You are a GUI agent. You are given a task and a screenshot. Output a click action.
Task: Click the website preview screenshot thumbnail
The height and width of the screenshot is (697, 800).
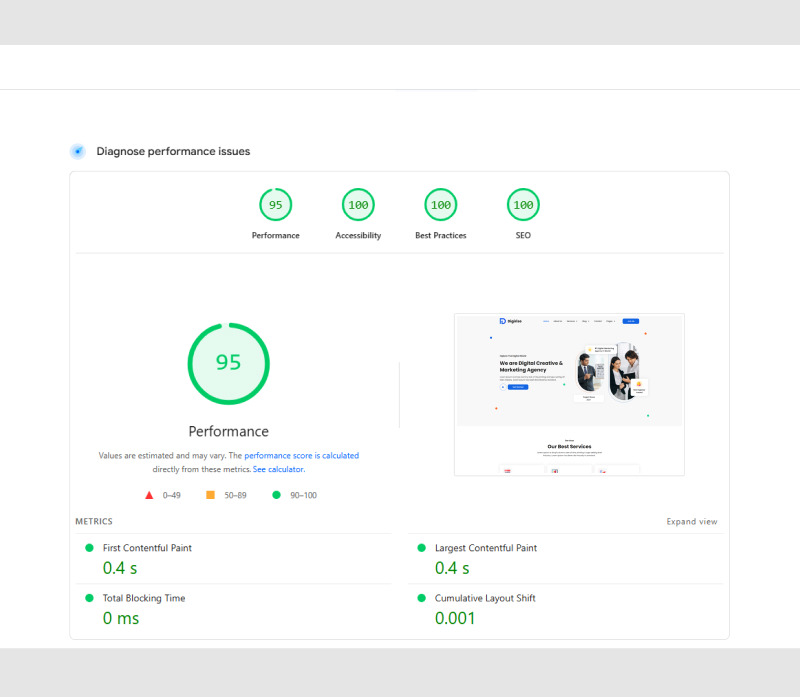point(569,392)
